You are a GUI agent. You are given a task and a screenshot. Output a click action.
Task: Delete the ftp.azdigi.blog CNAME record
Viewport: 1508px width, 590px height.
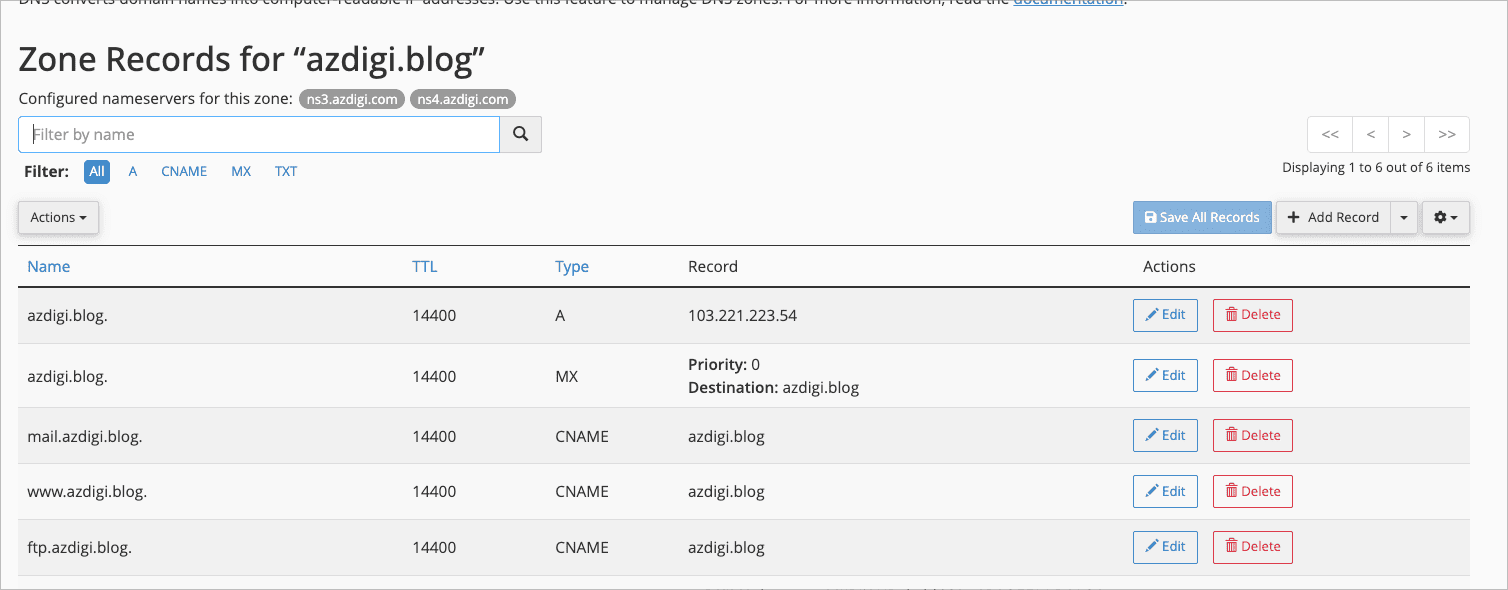[x=1252, y=547]
